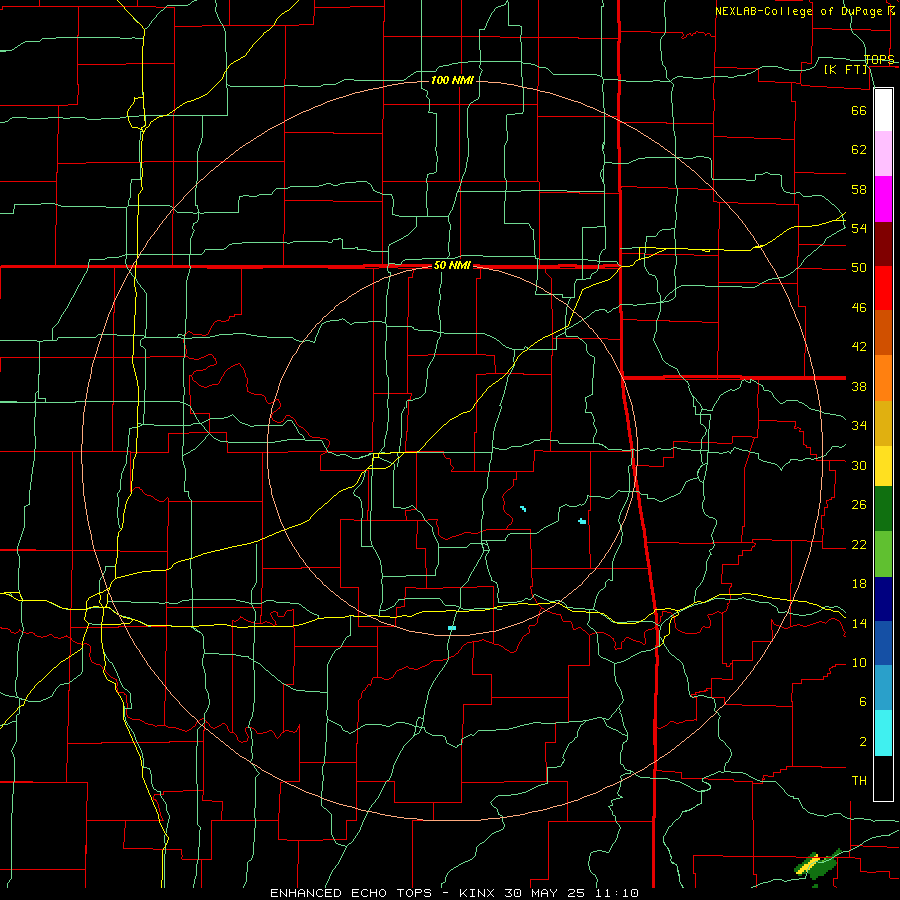
Task: Click the cyan echo pixel just outside 50 NMI ring
Action: (x=452, y=629)
